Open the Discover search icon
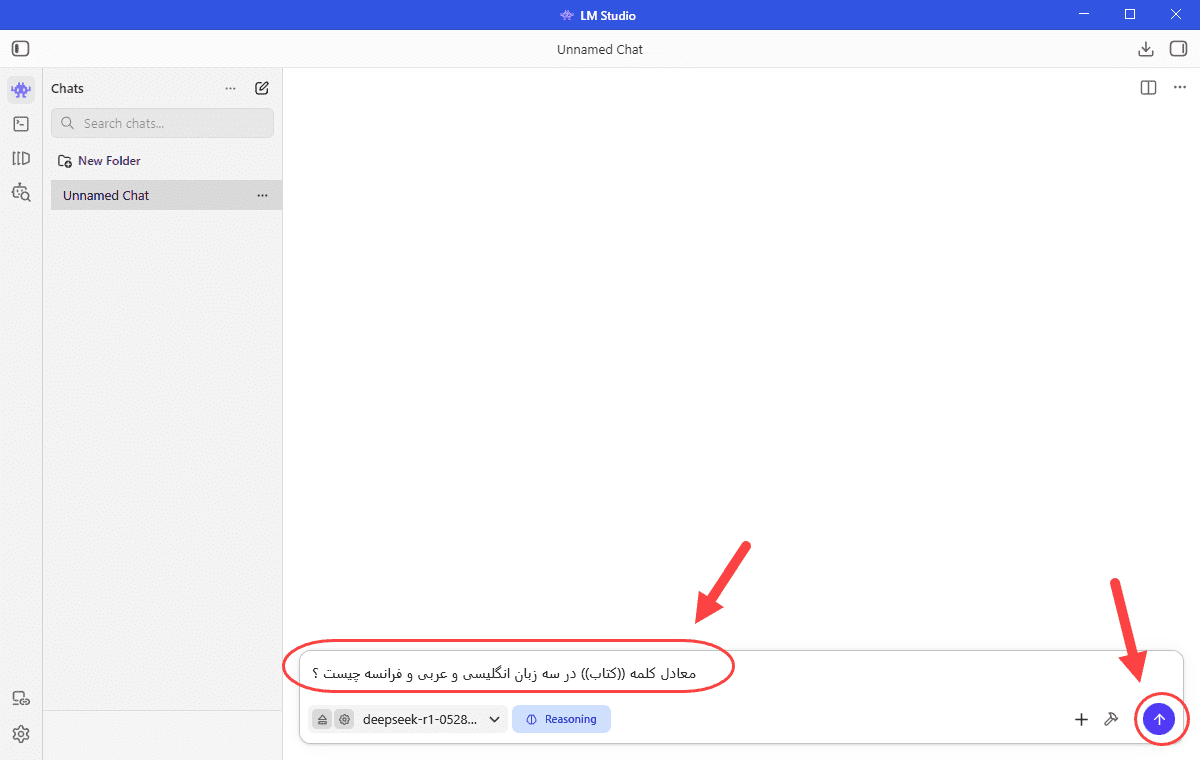 tap(21, 192)
